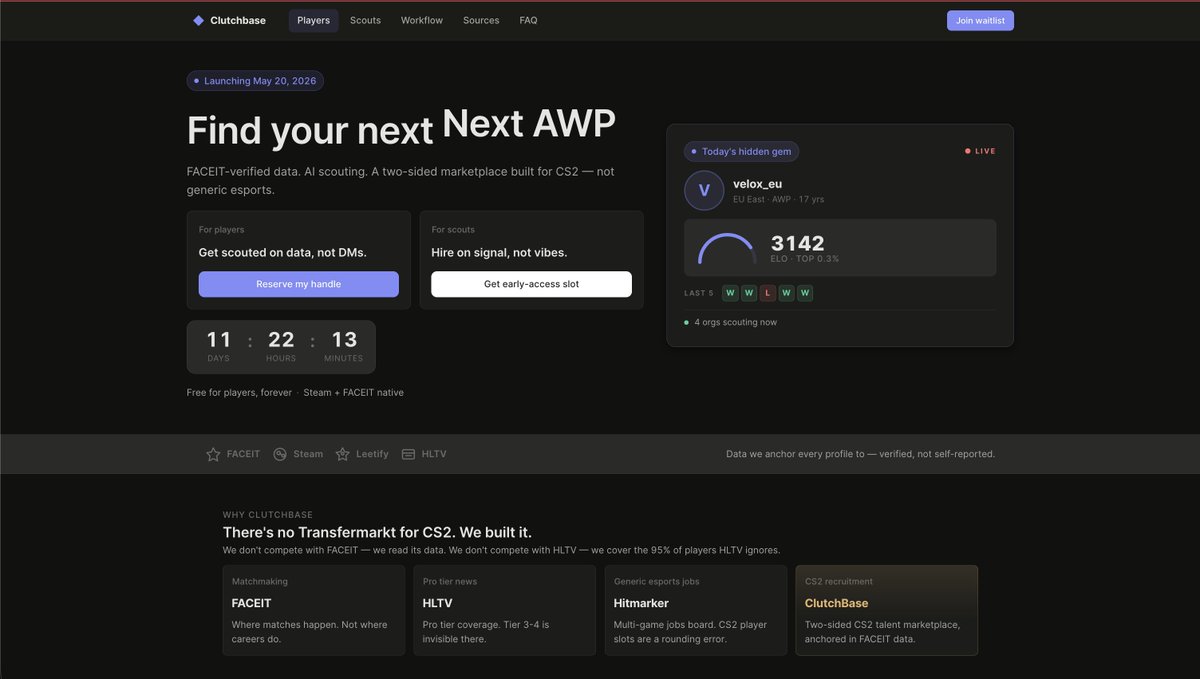1200x679 pixels.
Task: Click the Leetify star icon
Action: (343, 454)
